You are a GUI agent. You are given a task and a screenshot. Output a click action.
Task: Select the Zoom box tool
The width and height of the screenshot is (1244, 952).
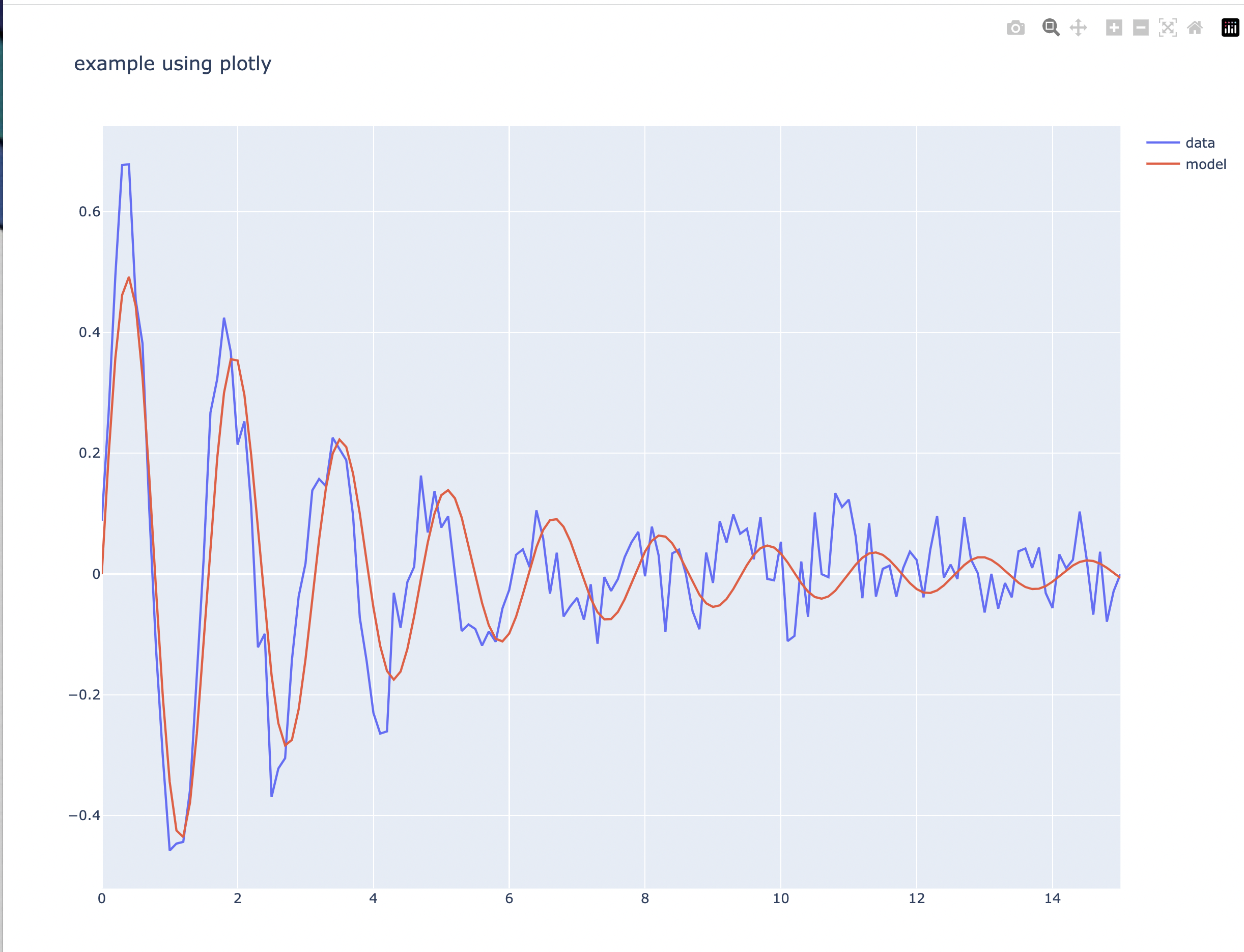(1050, 27)
